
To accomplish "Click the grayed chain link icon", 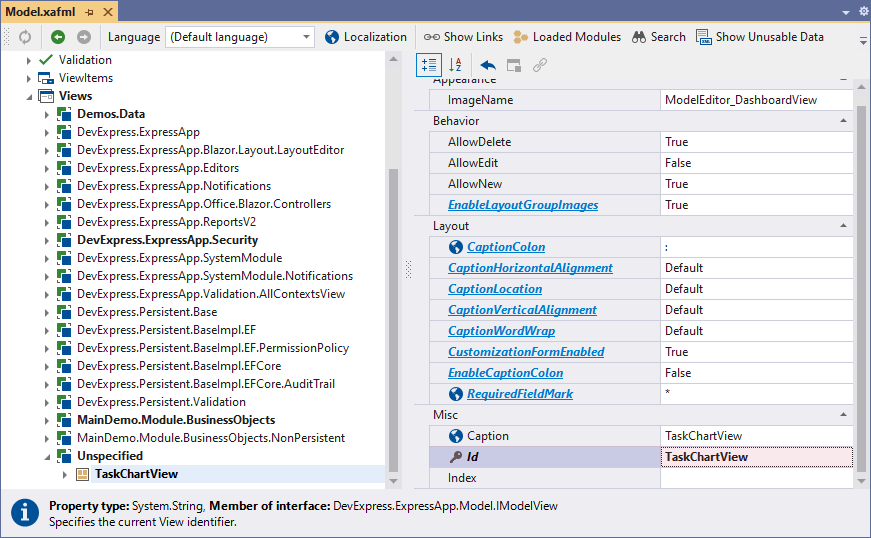I will (540, 66).
